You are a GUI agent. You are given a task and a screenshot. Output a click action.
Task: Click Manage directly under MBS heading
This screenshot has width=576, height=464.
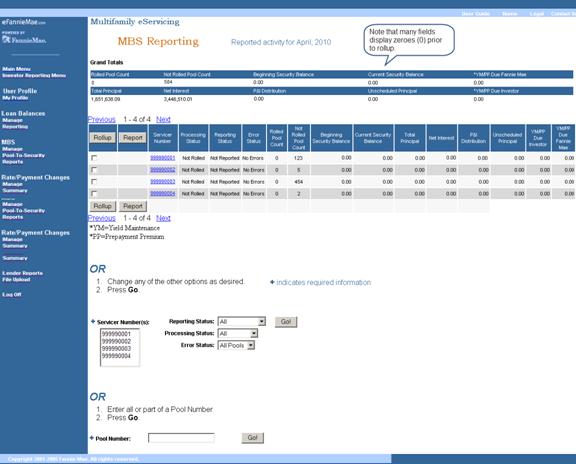click(12, 149)
